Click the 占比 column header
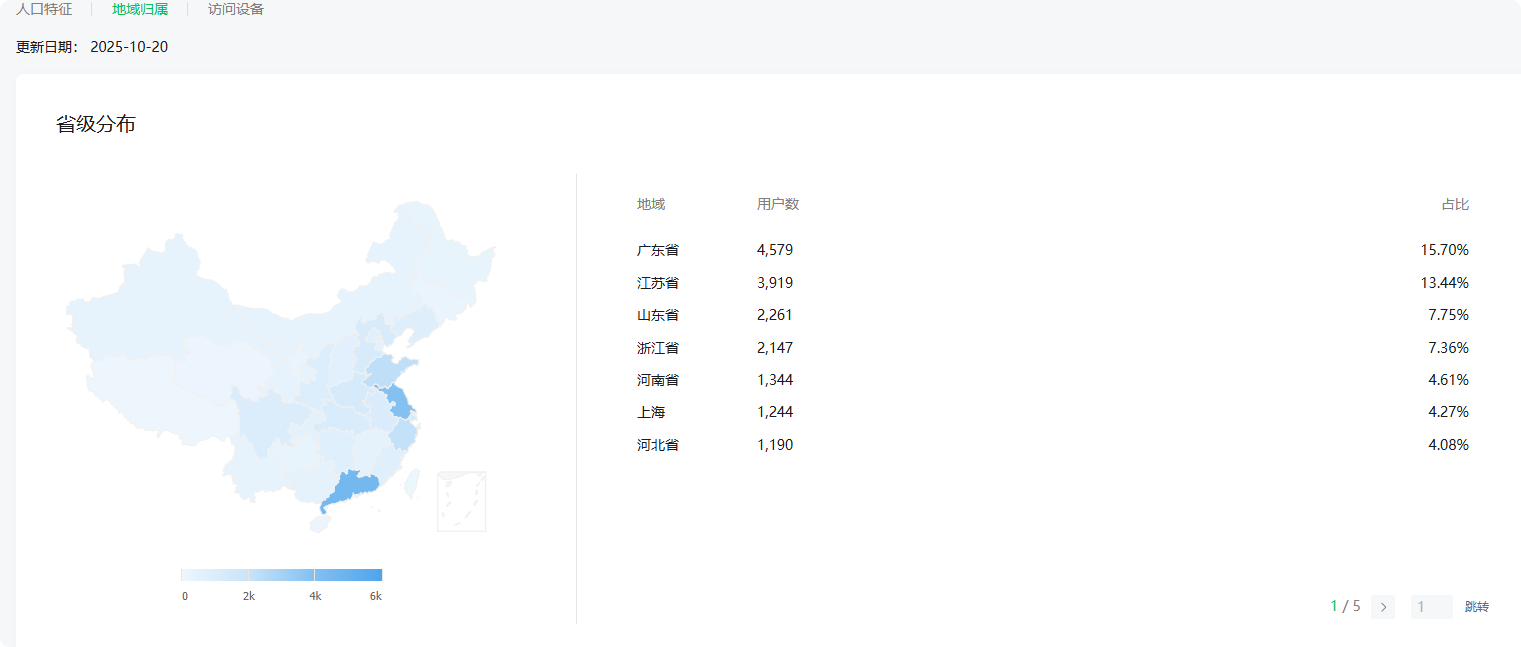1521x647 pixels. point(1455,204)
